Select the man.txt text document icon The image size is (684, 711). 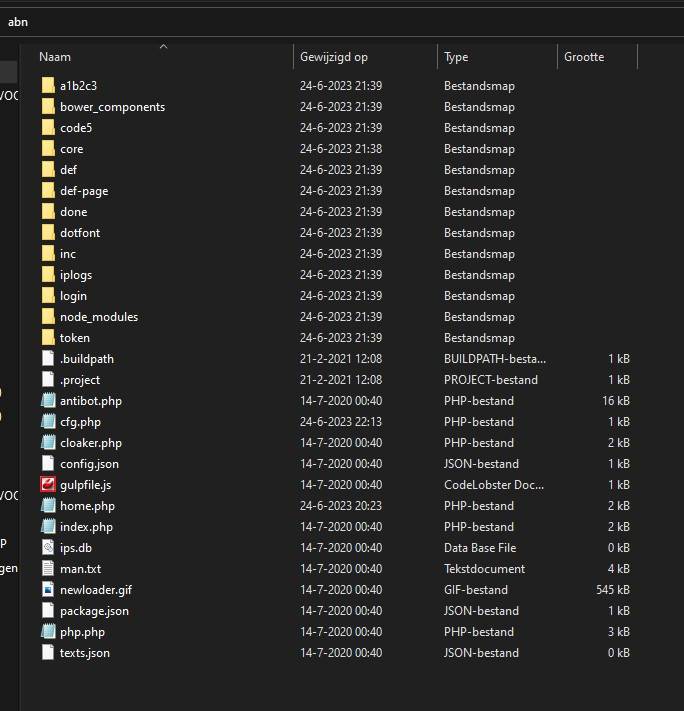(x=48, y=569)
